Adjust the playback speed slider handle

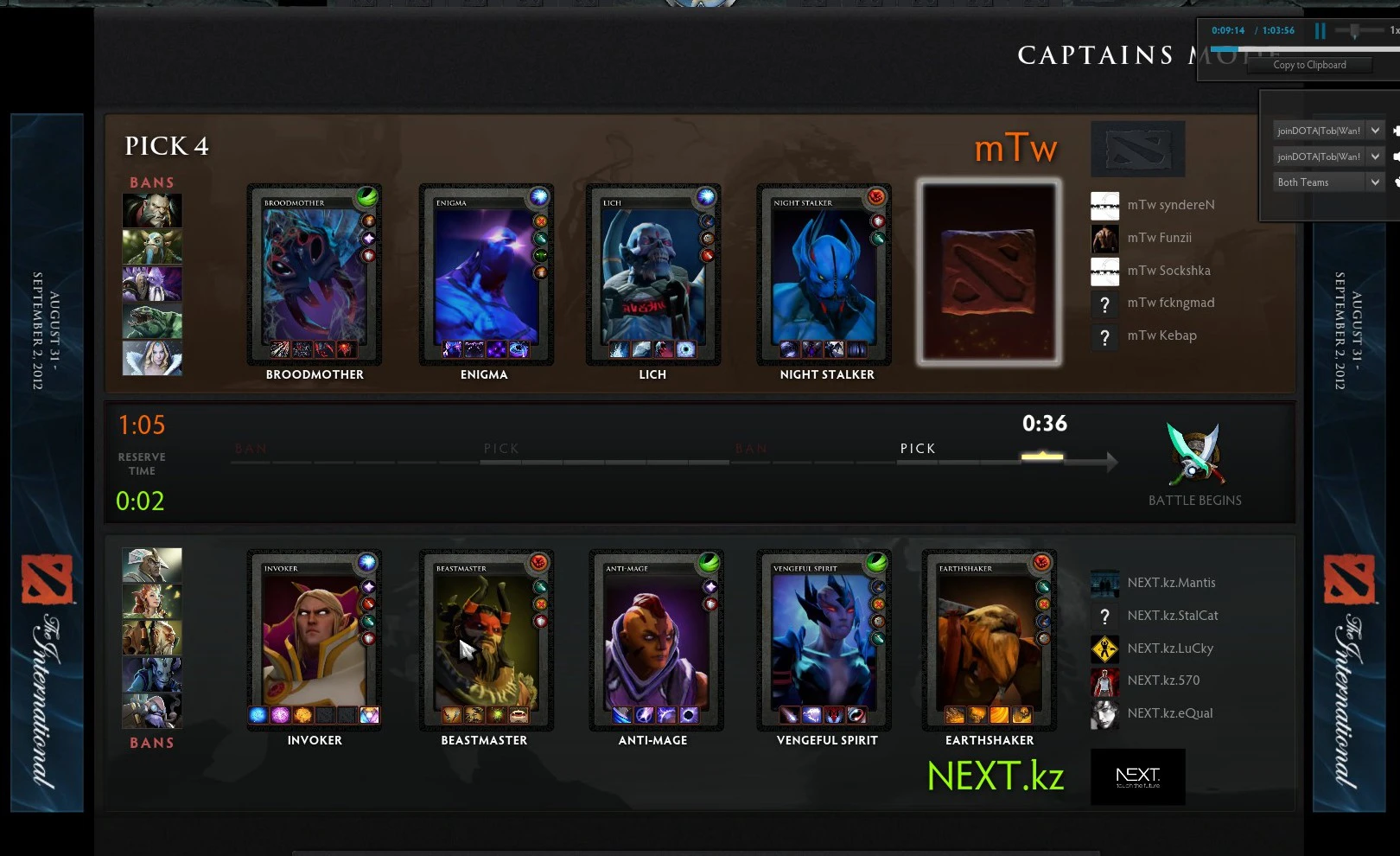(1354, 31)
